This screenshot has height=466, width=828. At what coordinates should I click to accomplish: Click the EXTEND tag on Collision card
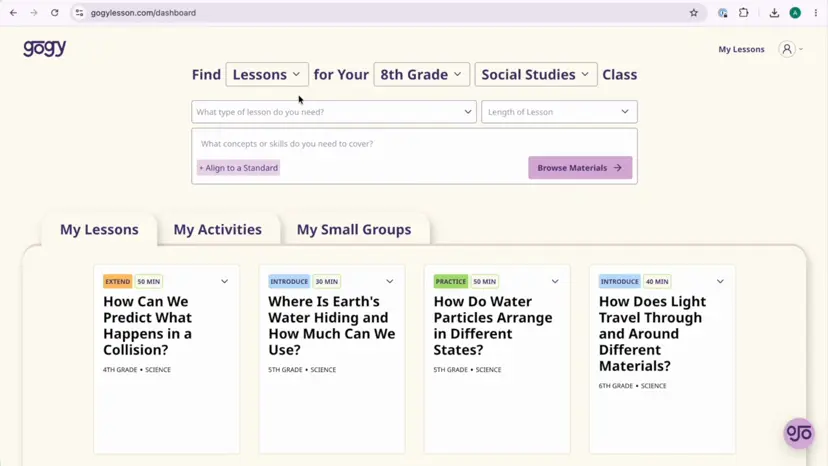coord(117,282)
